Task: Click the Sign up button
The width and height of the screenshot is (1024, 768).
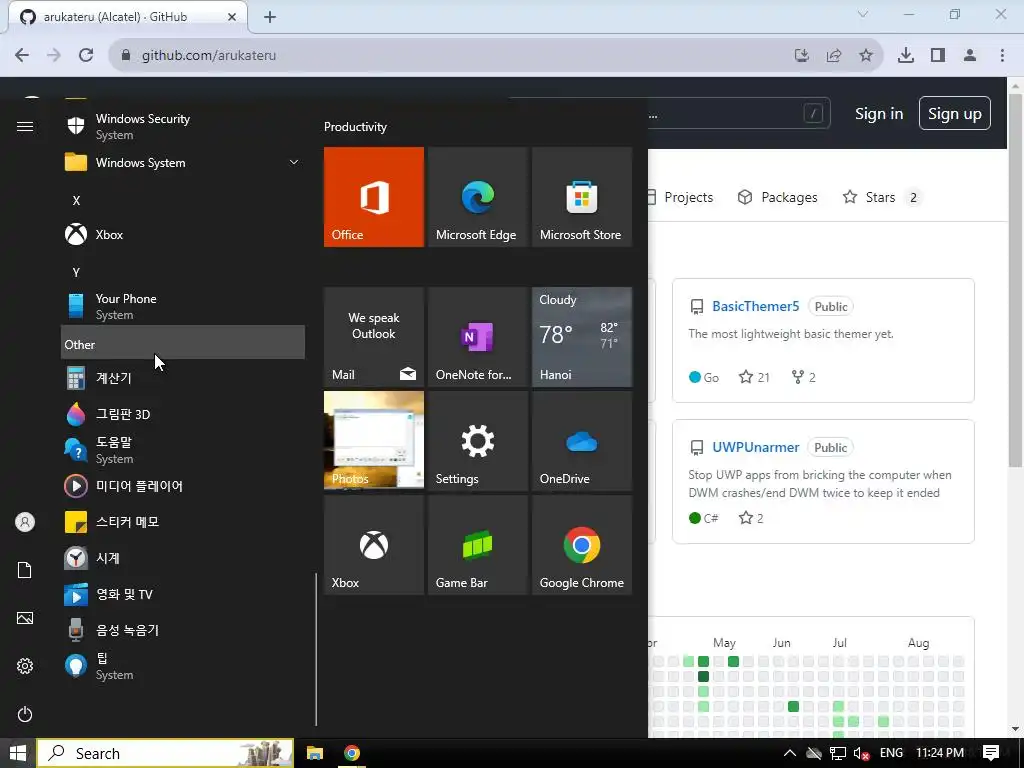Action: 955,114
